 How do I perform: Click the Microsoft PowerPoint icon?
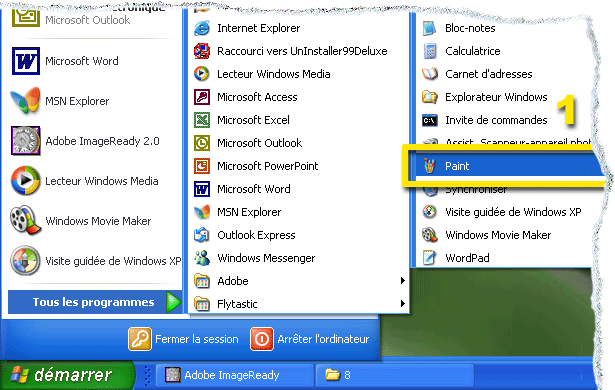202,166
